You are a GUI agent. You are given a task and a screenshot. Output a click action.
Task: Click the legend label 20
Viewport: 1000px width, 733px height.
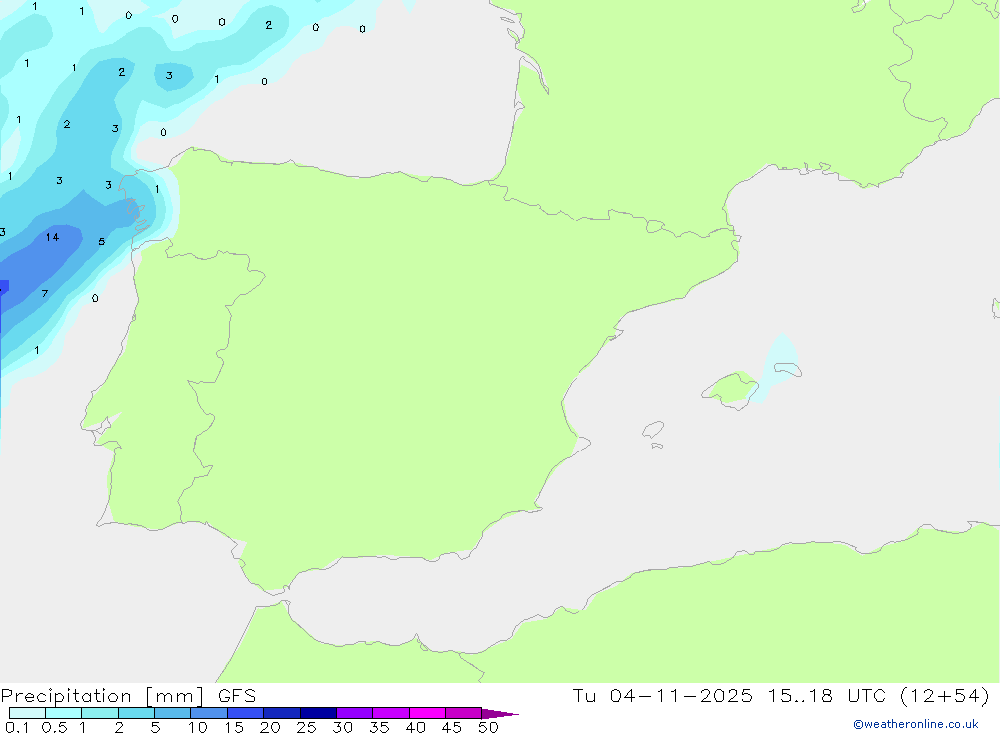(x=270, y=727)
